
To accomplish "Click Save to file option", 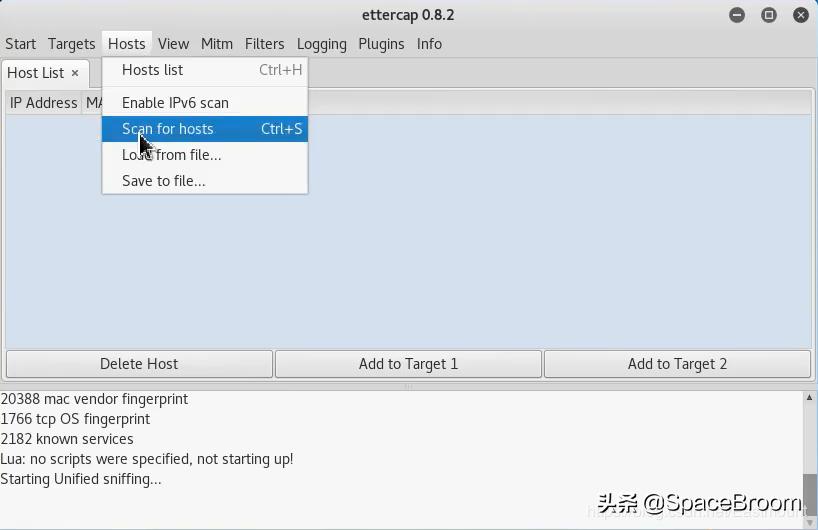I will coord(163,181).
